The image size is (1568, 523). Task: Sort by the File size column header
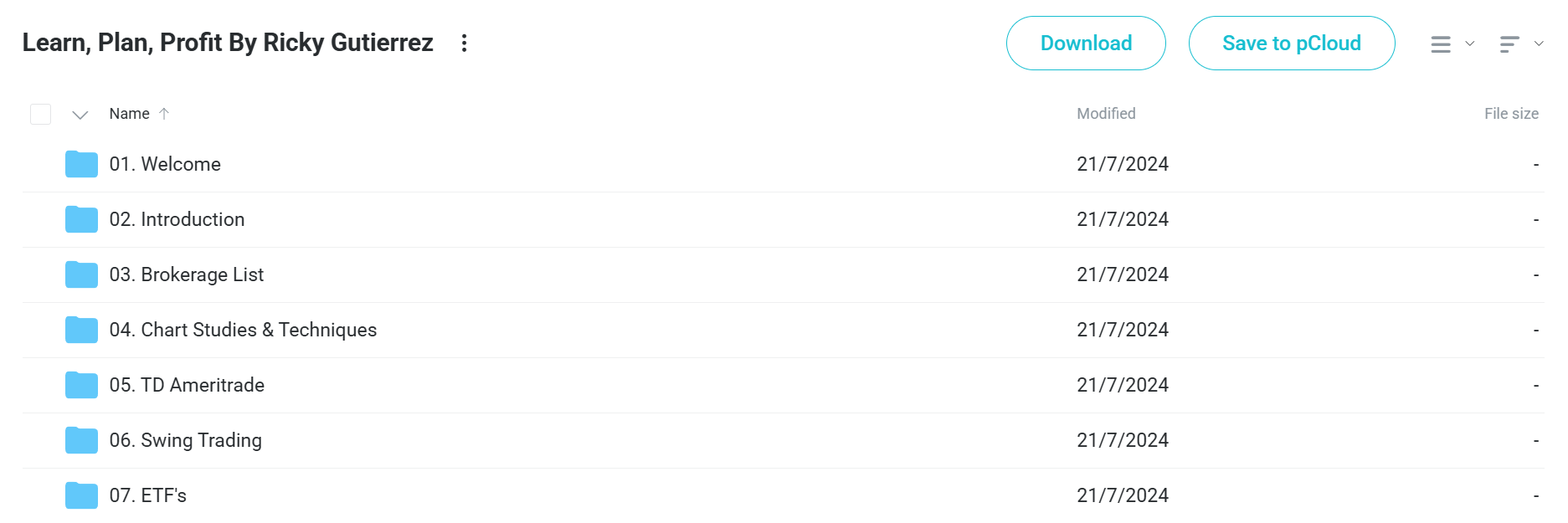point(1511,114)
